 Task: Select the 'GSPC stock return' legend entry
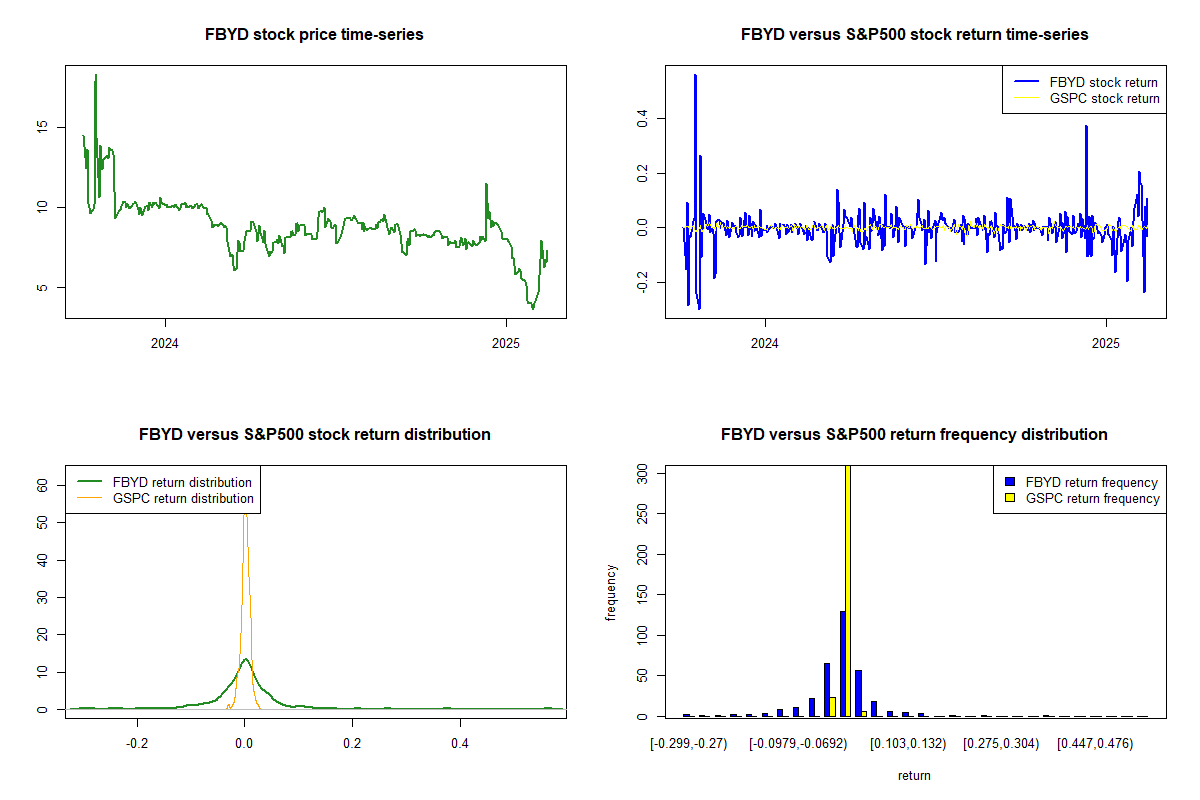point(1104,98)
